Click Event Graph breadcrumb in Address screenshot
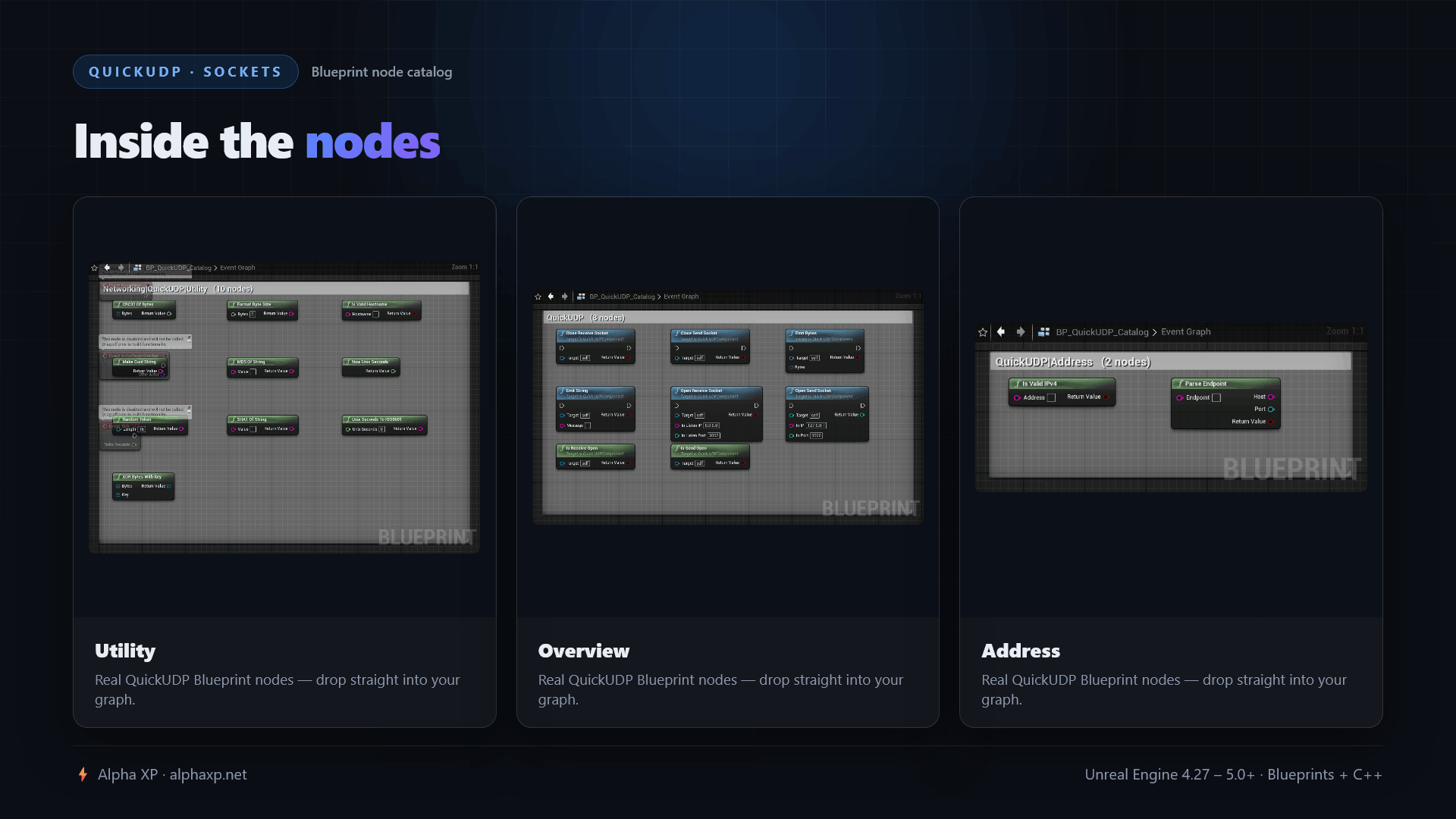 click(x=1186, y=332)
